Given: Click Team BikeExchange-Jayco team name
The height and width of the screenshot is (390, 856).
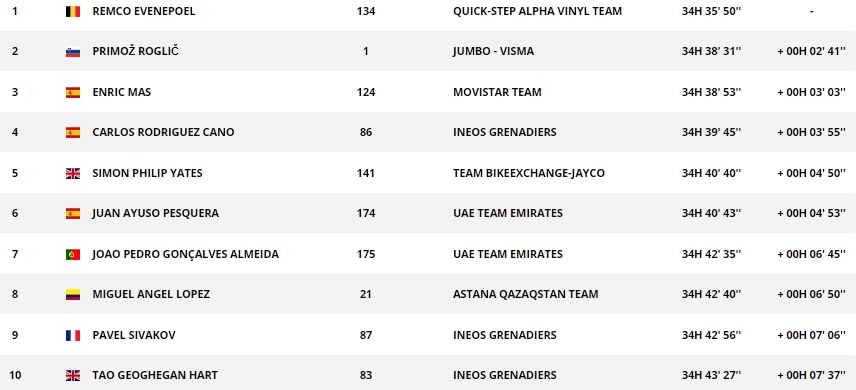Looking at the screenshot, I should [528, 173].
